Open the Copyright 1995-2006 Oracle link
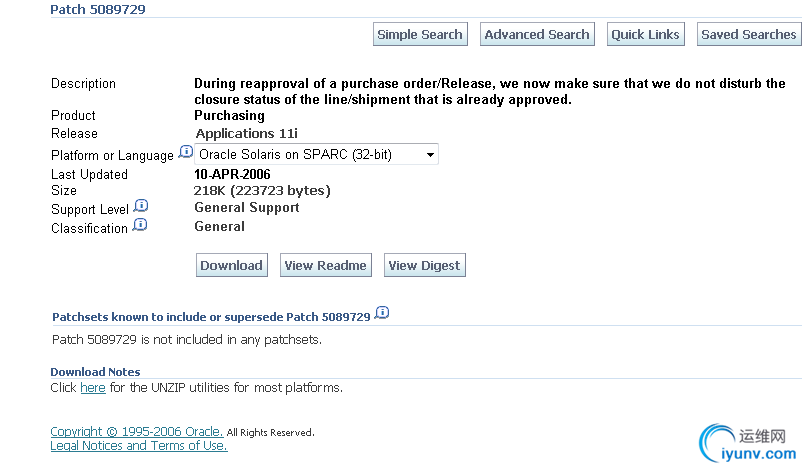The image size is (802, 470). pyautogui.click(x=137, y=432)
